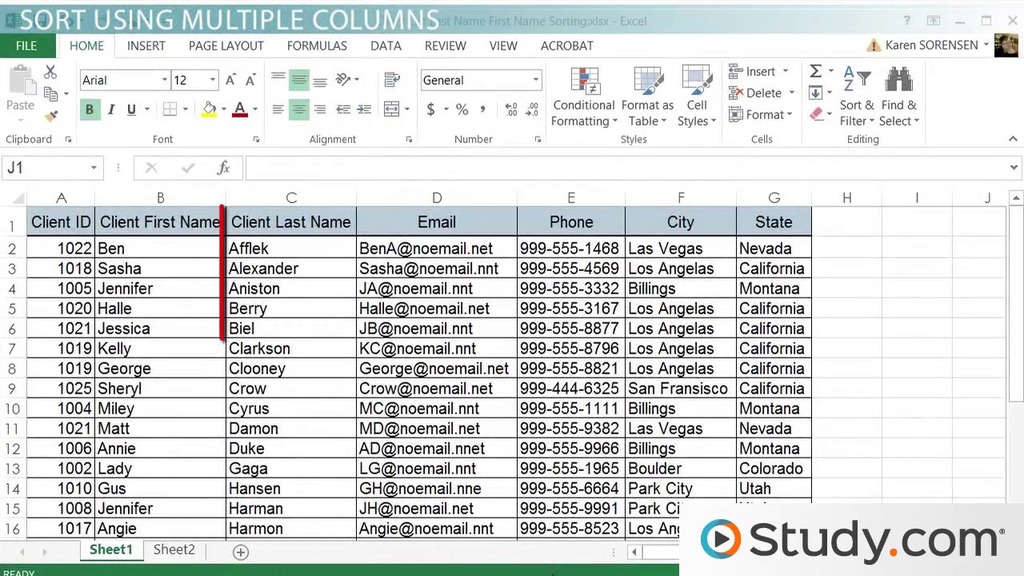Click the Format as Table icon

pyautogui.click(x=647, y=98)
